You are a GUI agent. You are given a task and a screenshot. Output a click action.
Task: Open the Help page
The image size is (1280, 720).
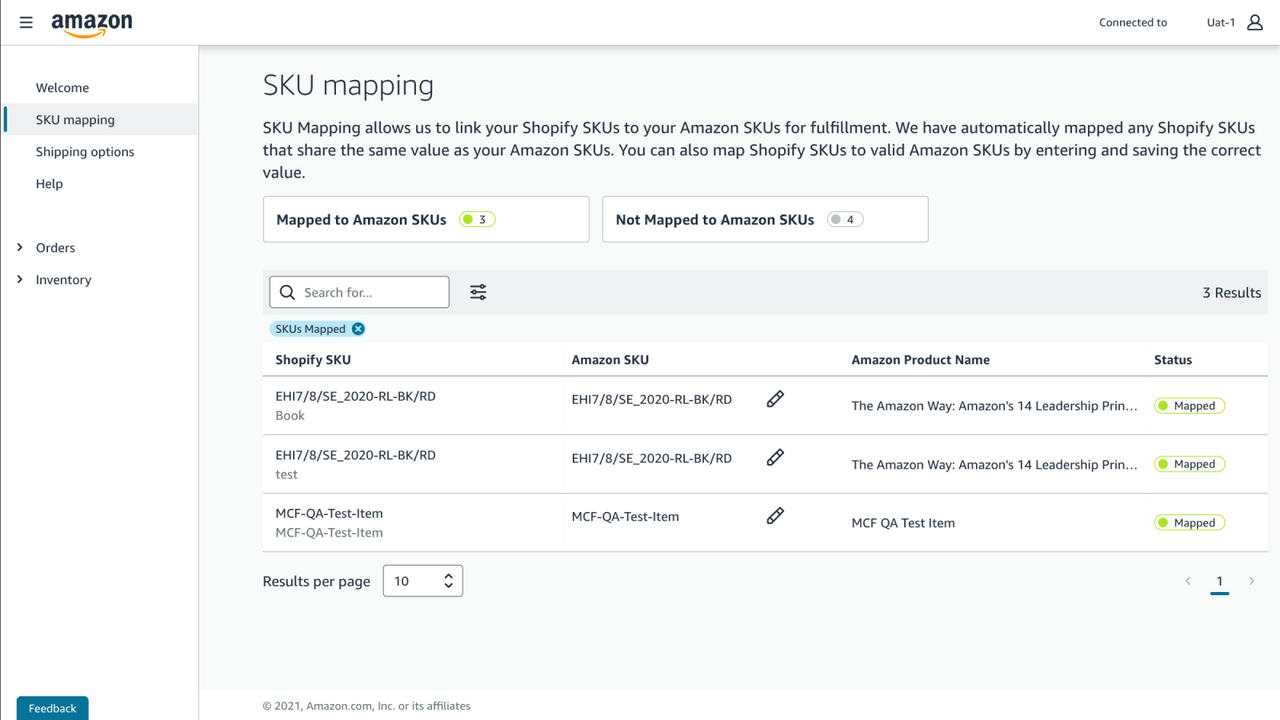[x=49, y=183]
